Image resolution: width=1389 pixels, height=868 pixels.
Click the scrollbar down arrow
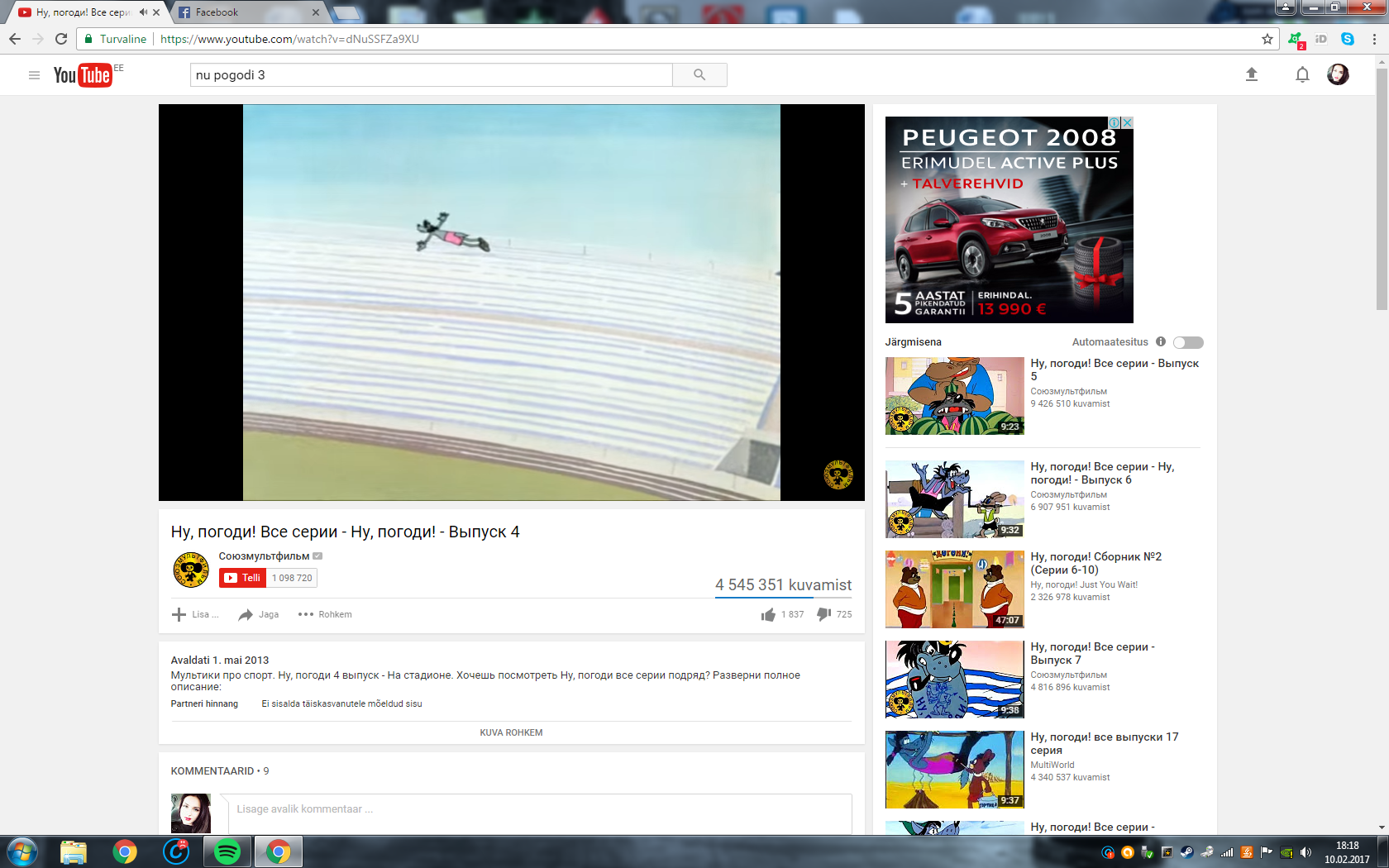(1382, 827)
